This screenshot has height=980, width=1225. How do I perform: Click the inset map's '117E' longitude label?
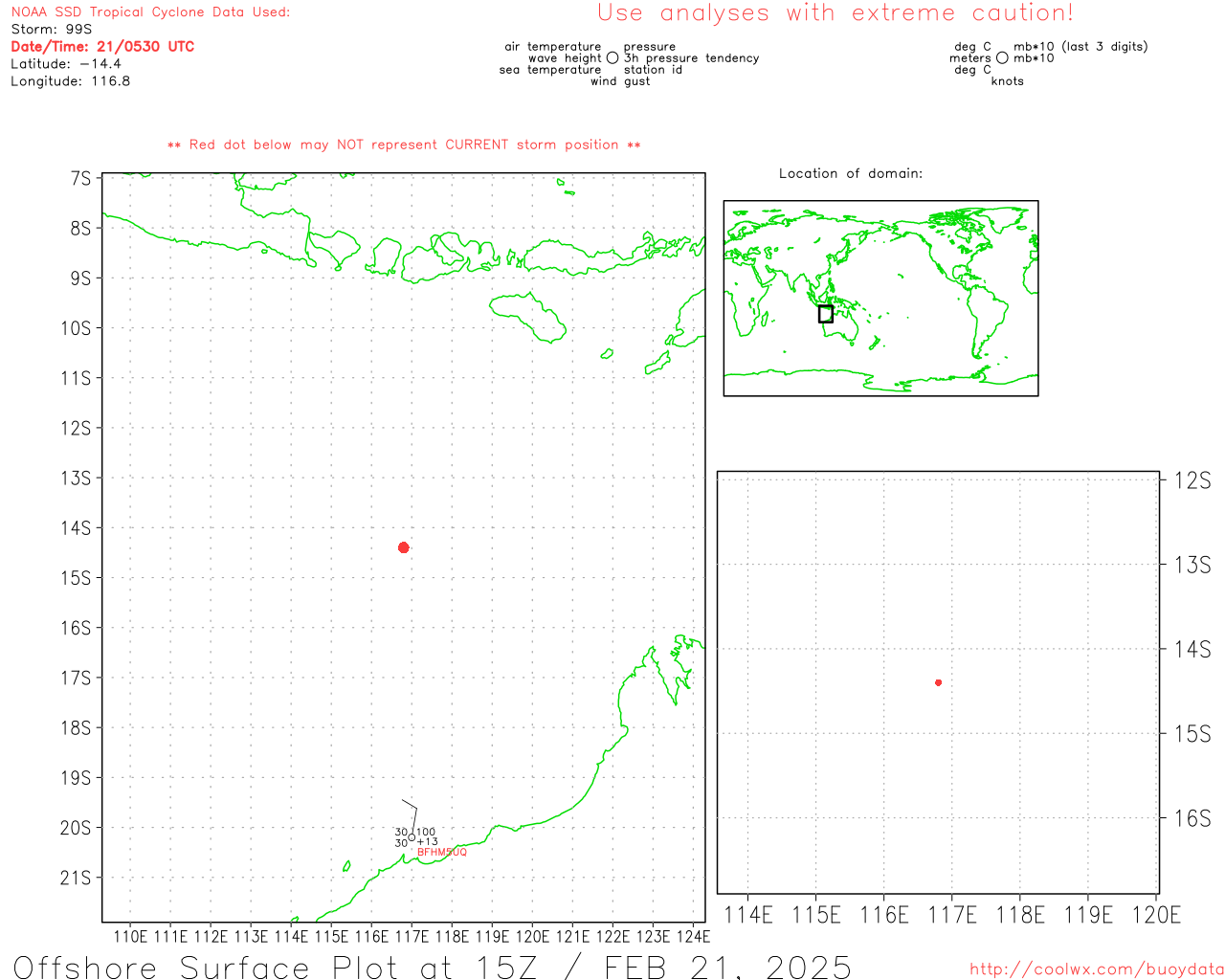point(952,915)
